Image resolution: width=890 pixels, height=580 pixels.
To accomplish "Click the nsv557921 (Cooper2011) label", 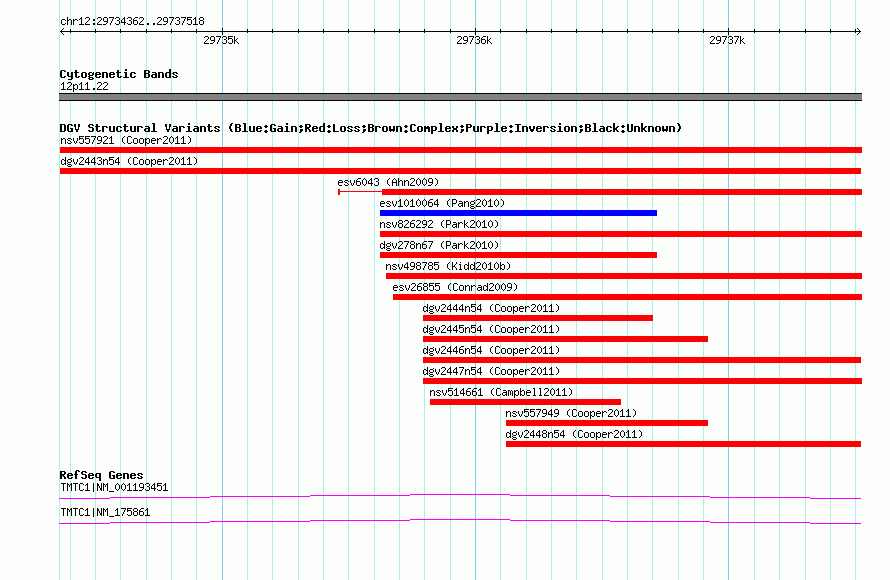I will (126, 140).
